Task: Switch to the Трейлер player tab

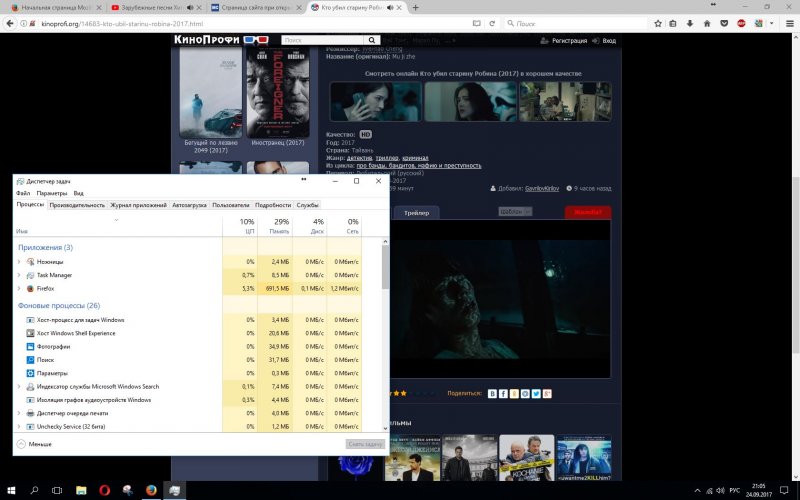Action: [x=415, y=213]
